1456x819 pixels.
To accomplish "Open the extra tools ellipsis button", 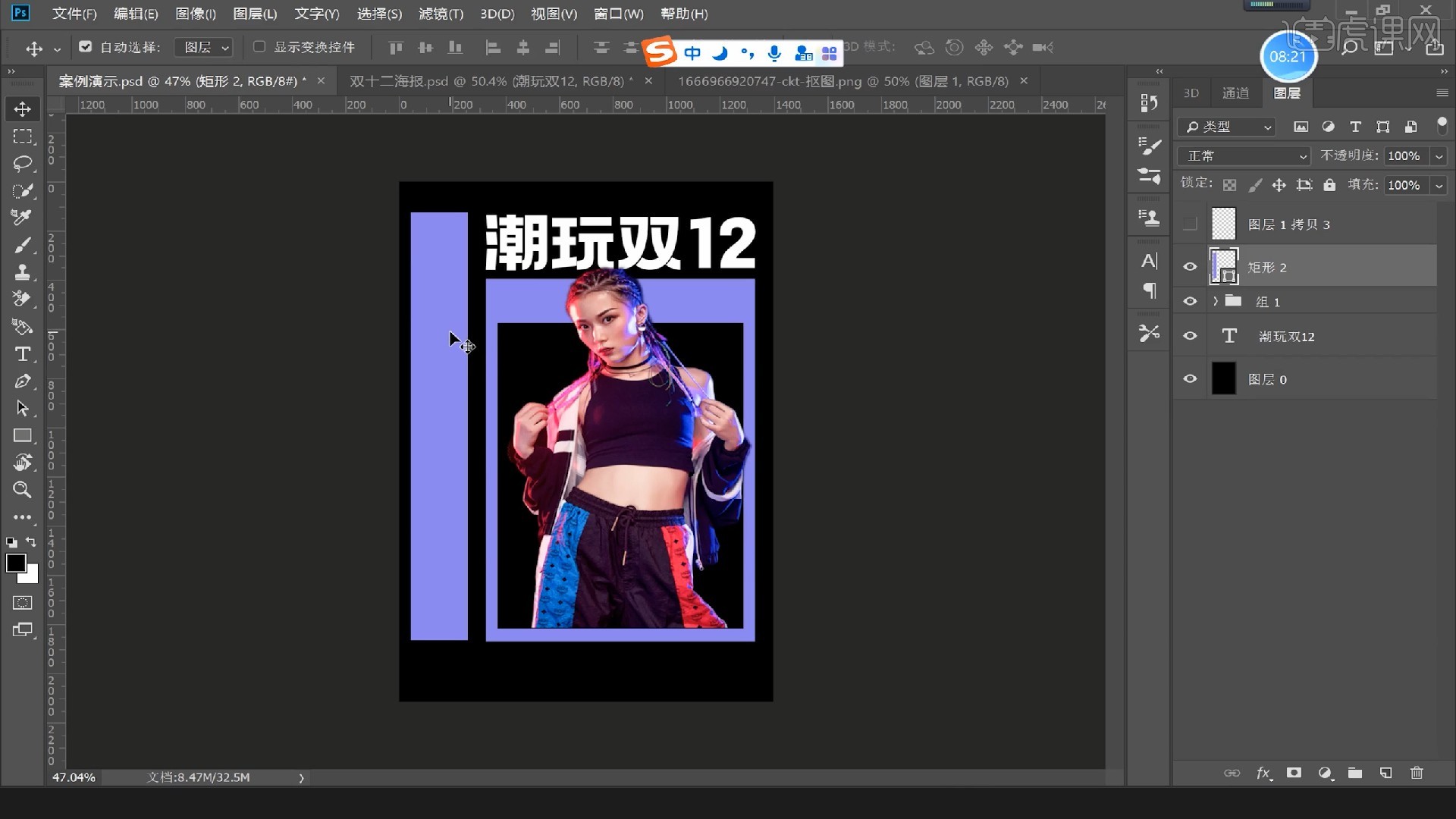I will point(22,517).
